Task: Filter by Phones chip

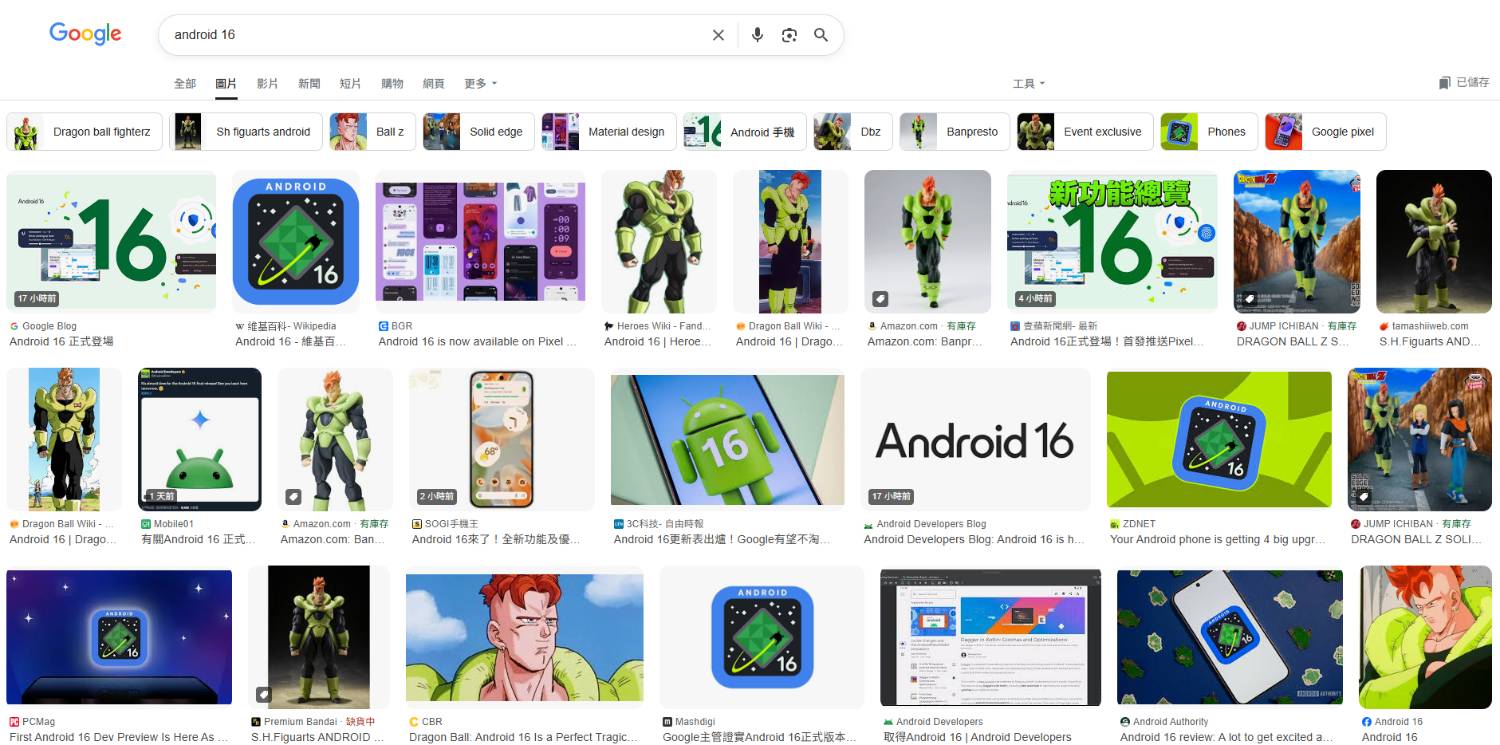Action: click(1209, 132)
